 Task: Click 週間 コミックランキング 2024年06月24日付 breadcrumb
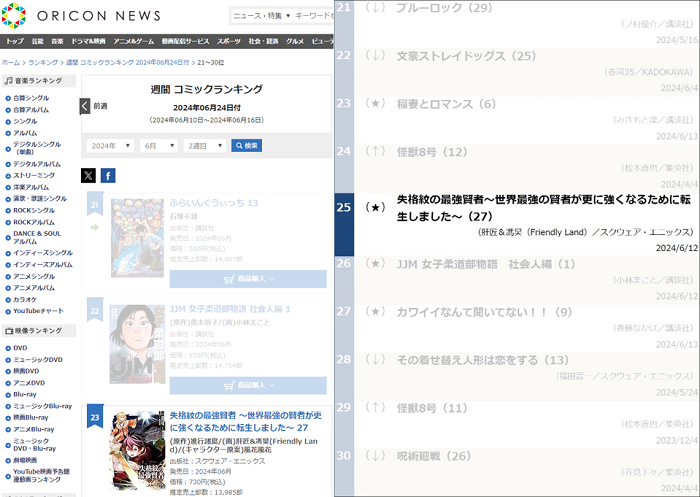pyautogui.click(x=128, y=63)
